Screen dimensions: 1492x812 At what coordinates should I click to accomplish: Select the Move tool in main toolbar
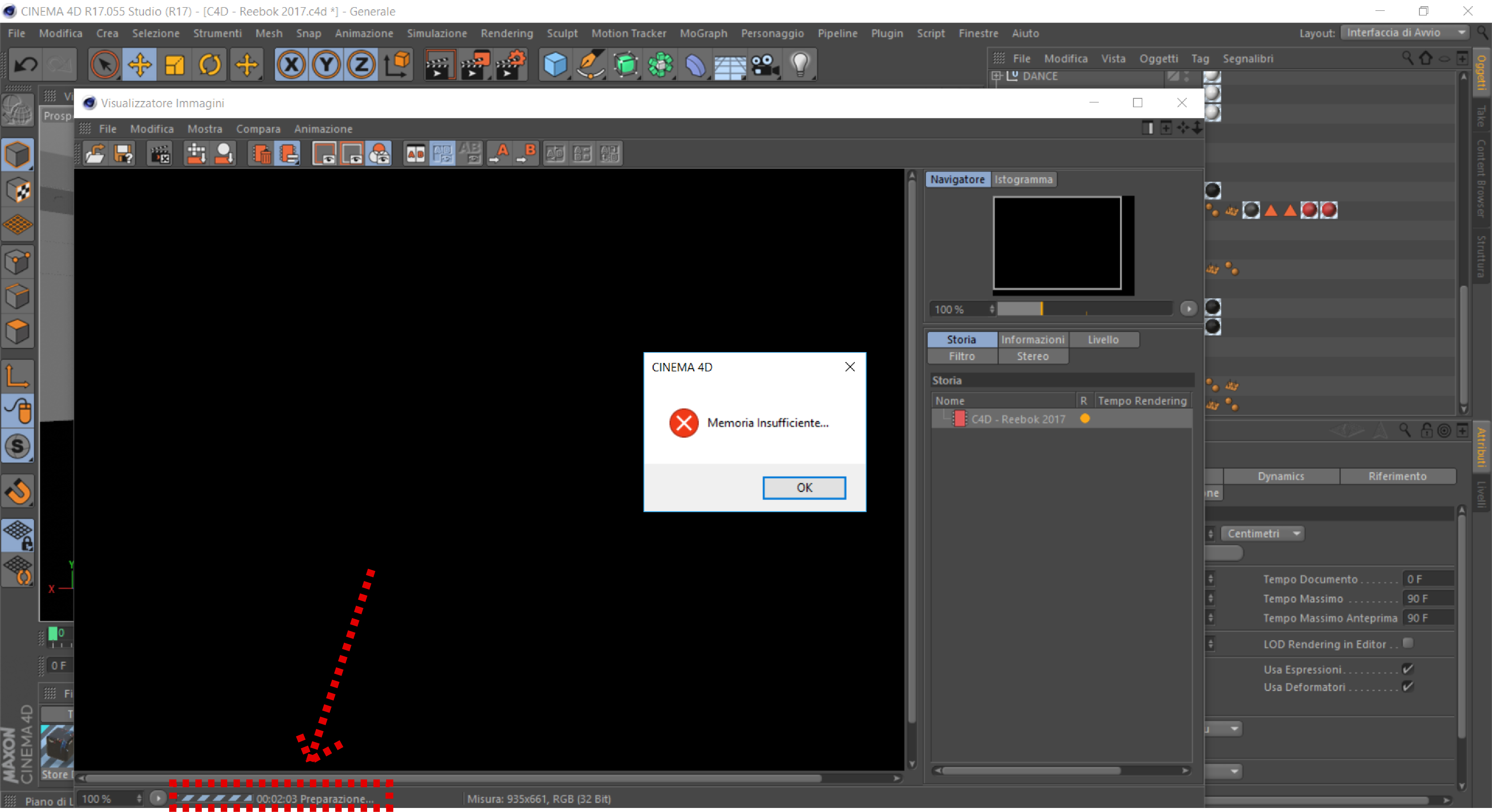(140, 64)
